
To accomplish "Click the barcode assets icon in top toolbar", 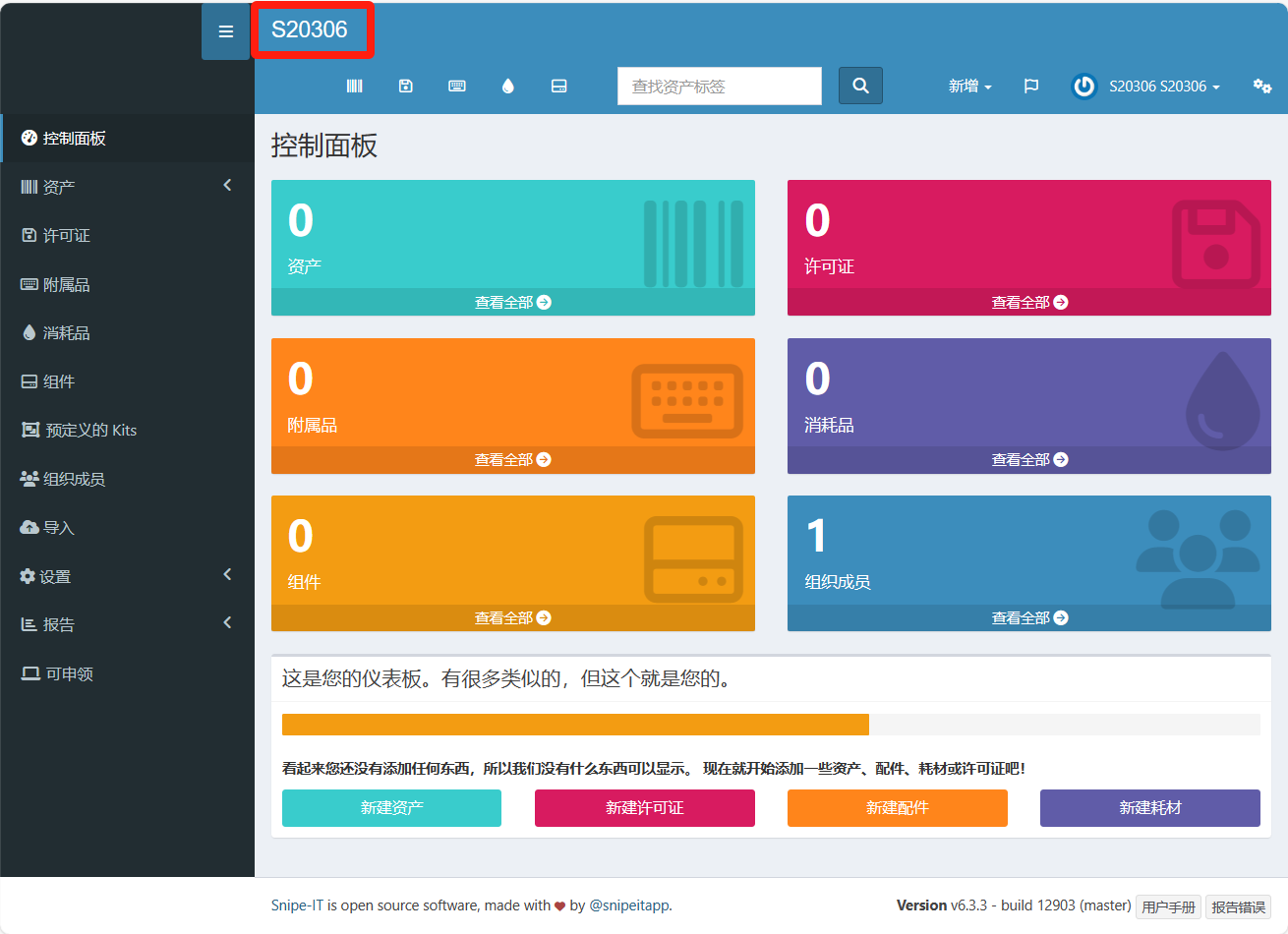I will (355, 87).
